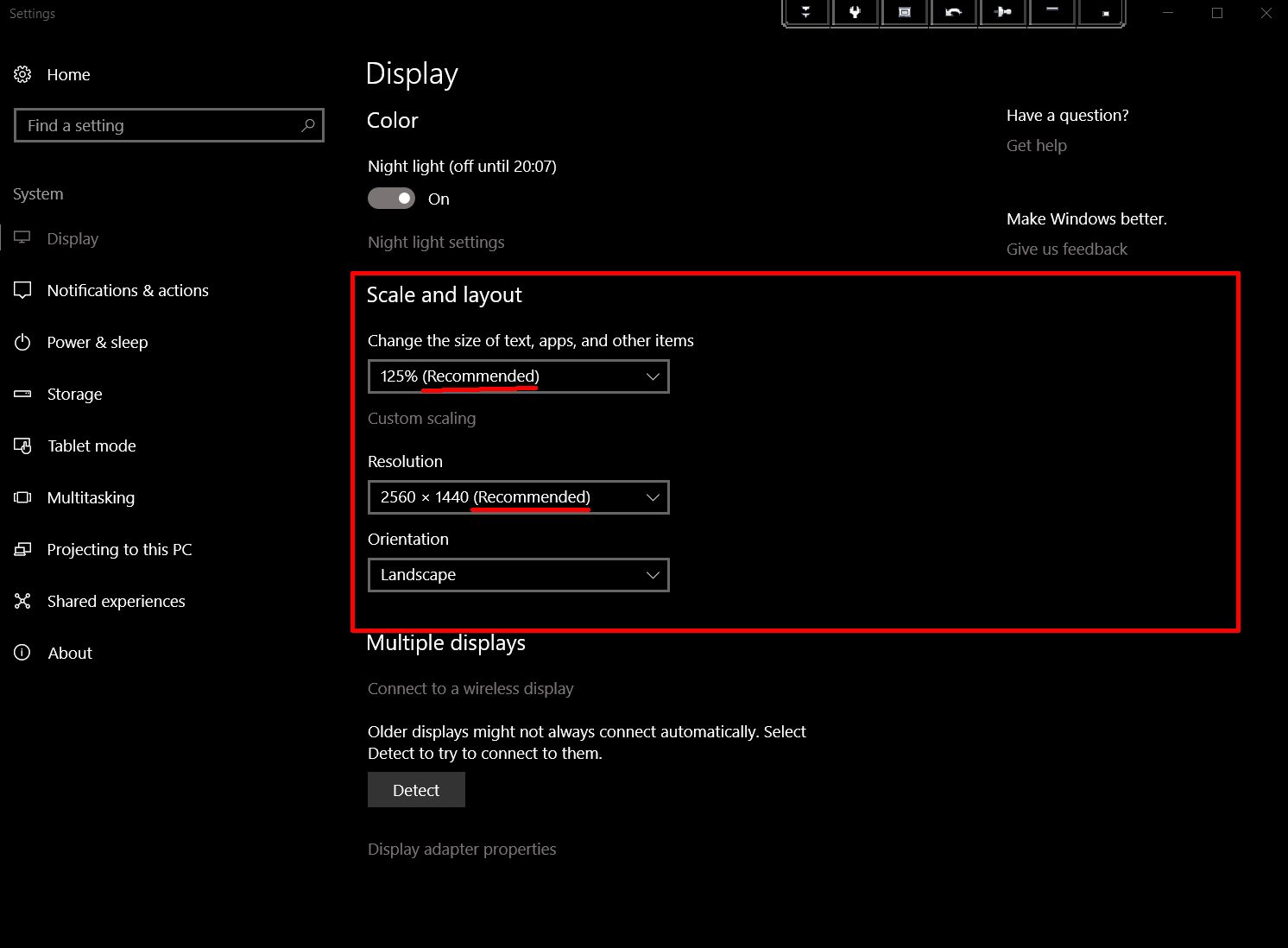The width and height of the screenshot is (1288, 948).
Task: Click the Display monitor icon in sidebar
Action: [22, 237]
